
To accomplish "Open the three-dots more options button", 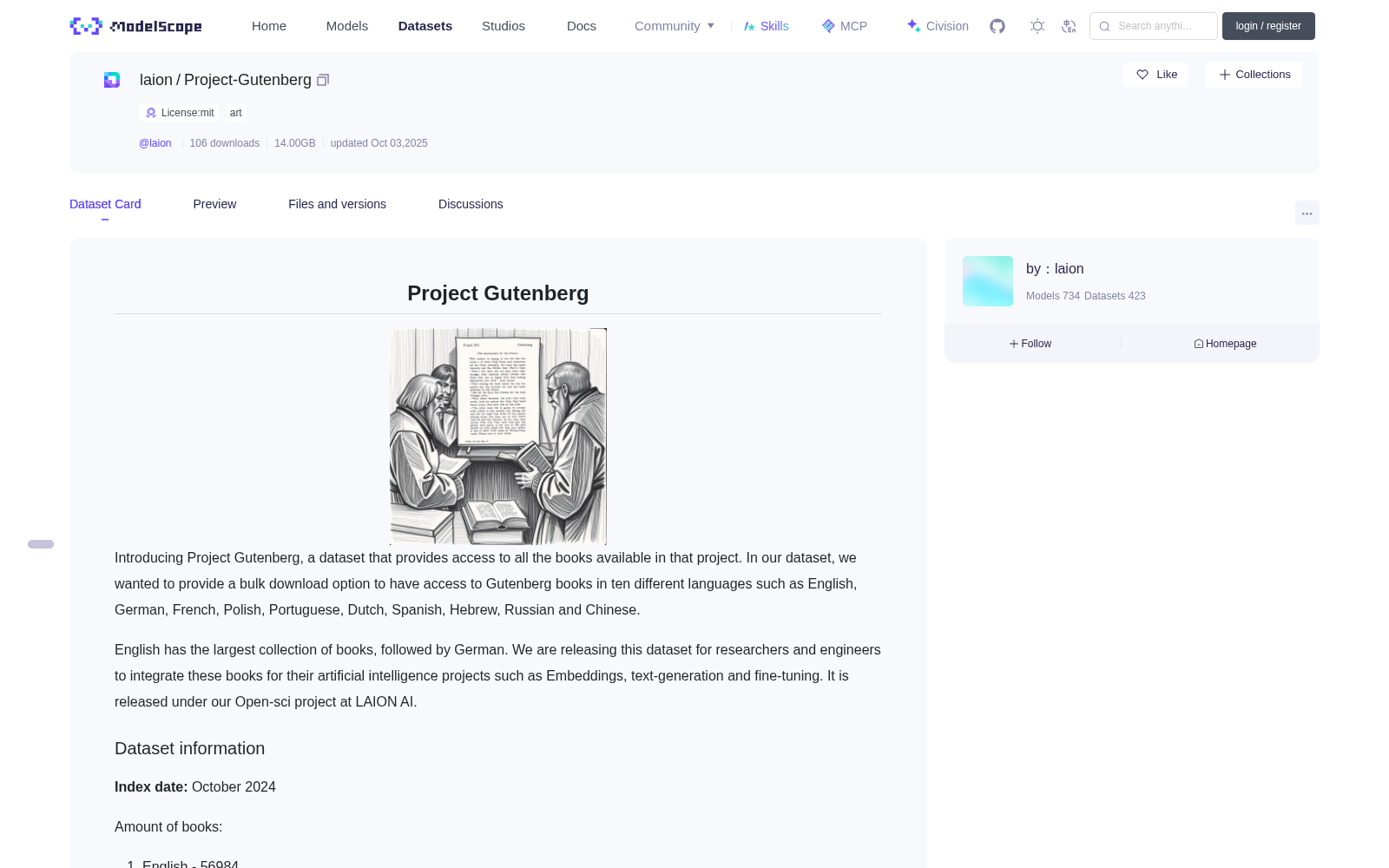I will [x=1307, y=213].
